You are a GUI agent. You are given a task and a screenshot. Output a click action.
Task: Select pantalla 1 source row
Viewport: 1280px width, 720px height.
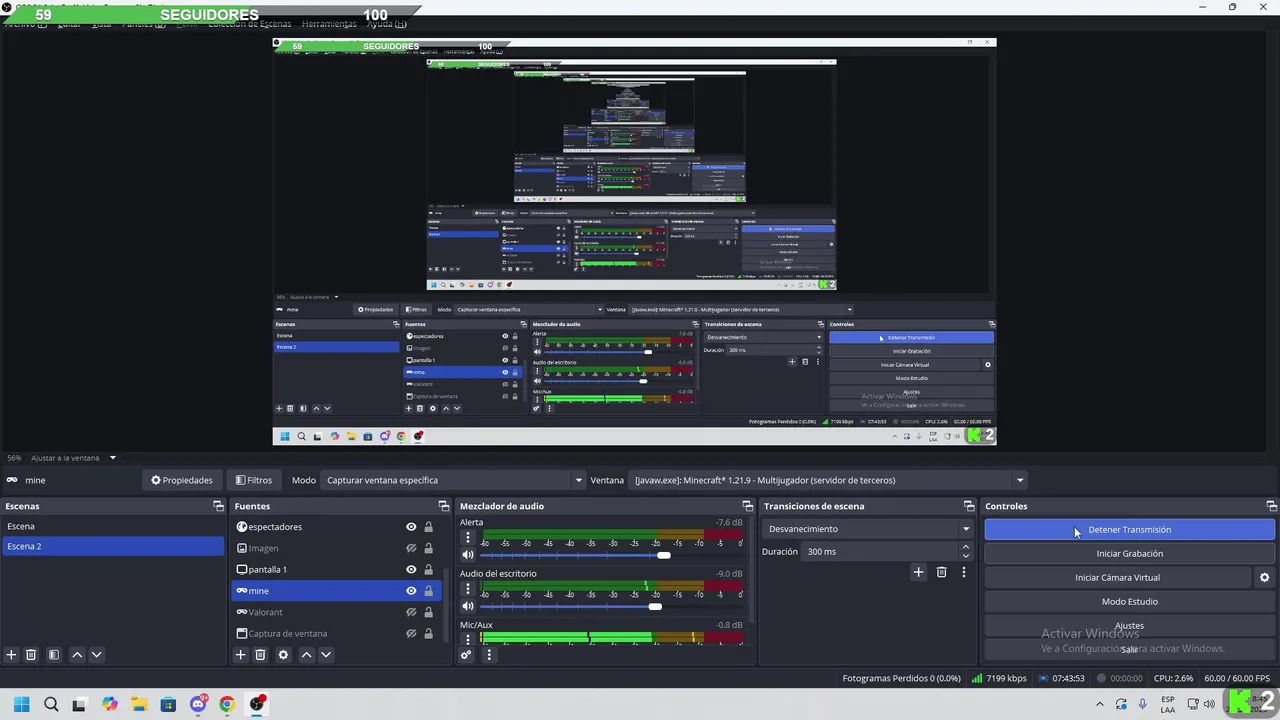336,569
